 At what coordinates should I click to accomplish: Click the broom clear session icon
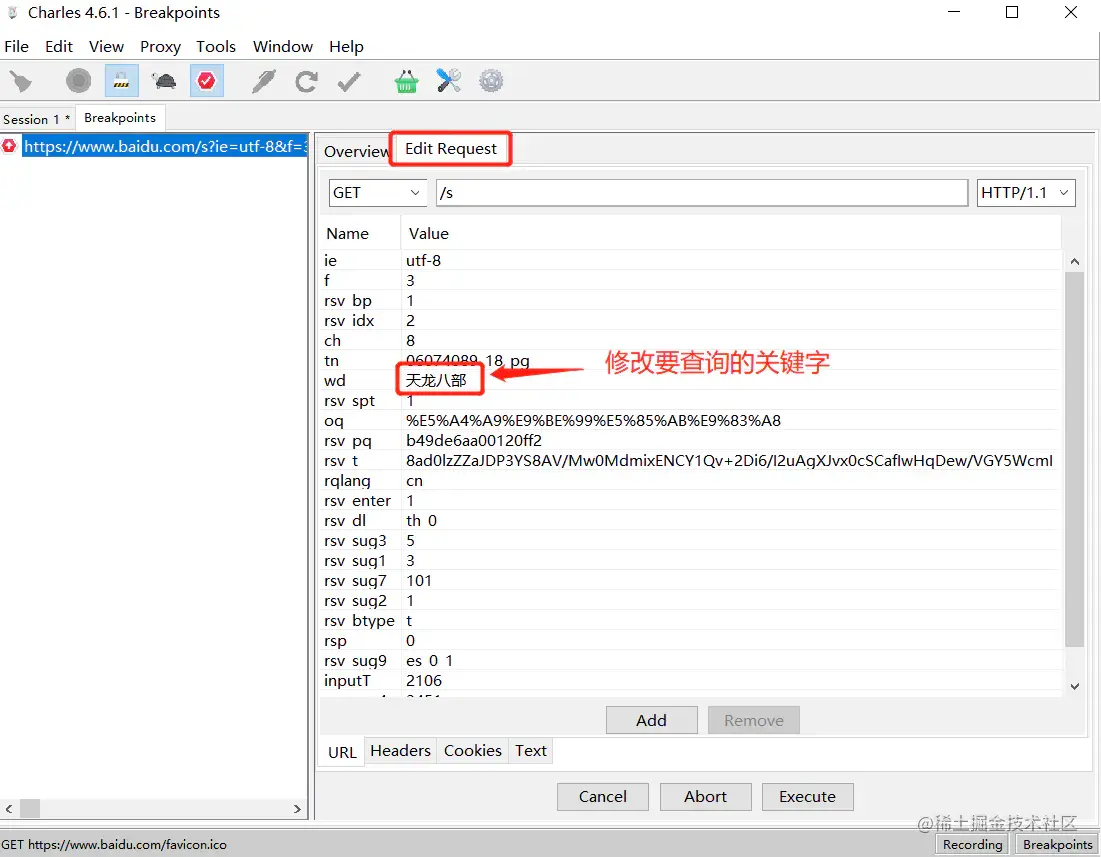(20, 81)
